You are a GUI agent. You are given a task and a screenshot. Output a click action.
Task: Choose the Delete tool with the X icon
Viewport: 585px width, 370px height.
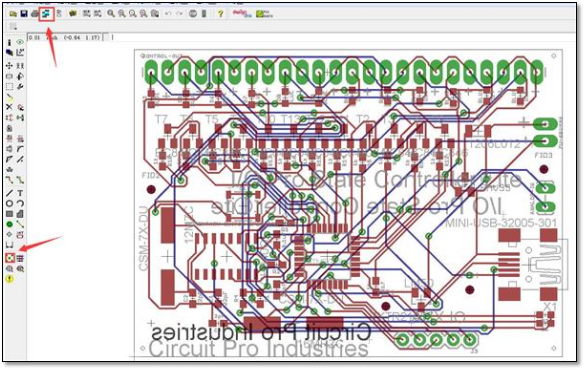click(9, 107)
